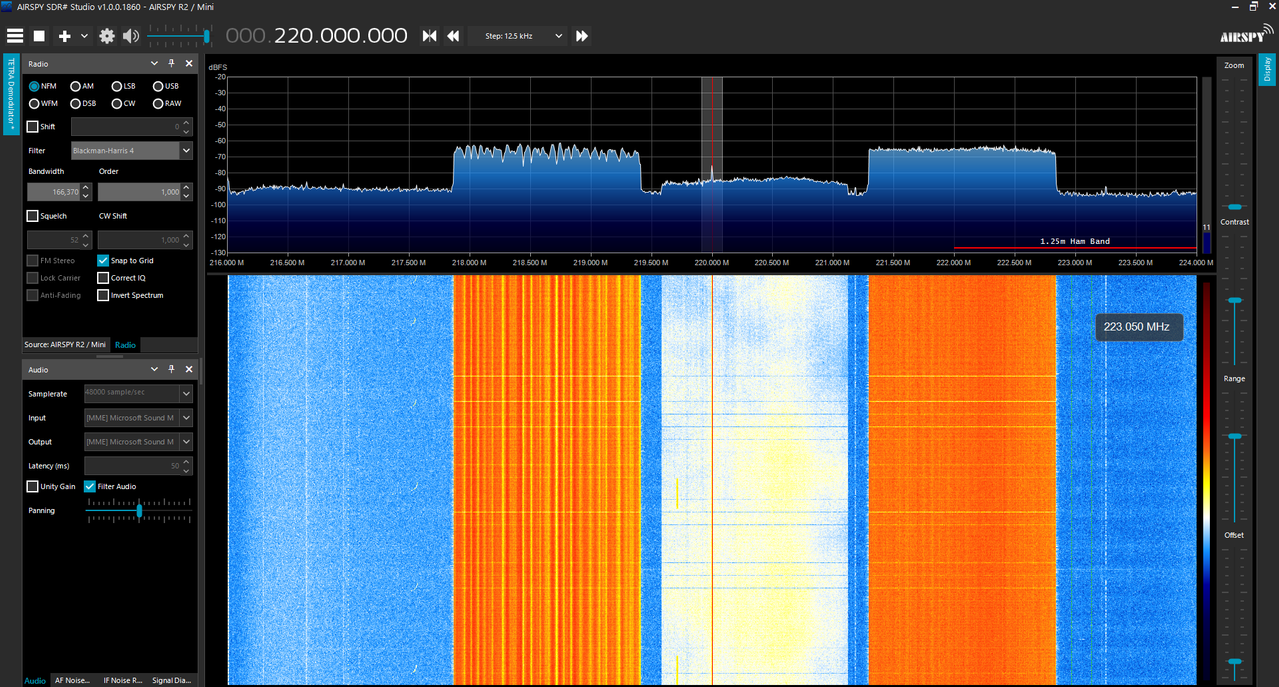Switch to the Audio bottom tab
Screen dimensions: 1279x687
(35, 680)
